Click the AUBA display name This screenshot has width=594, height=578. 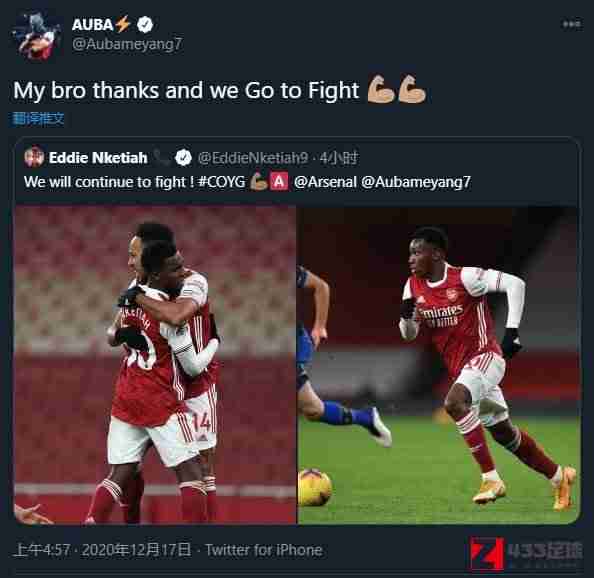92,25
